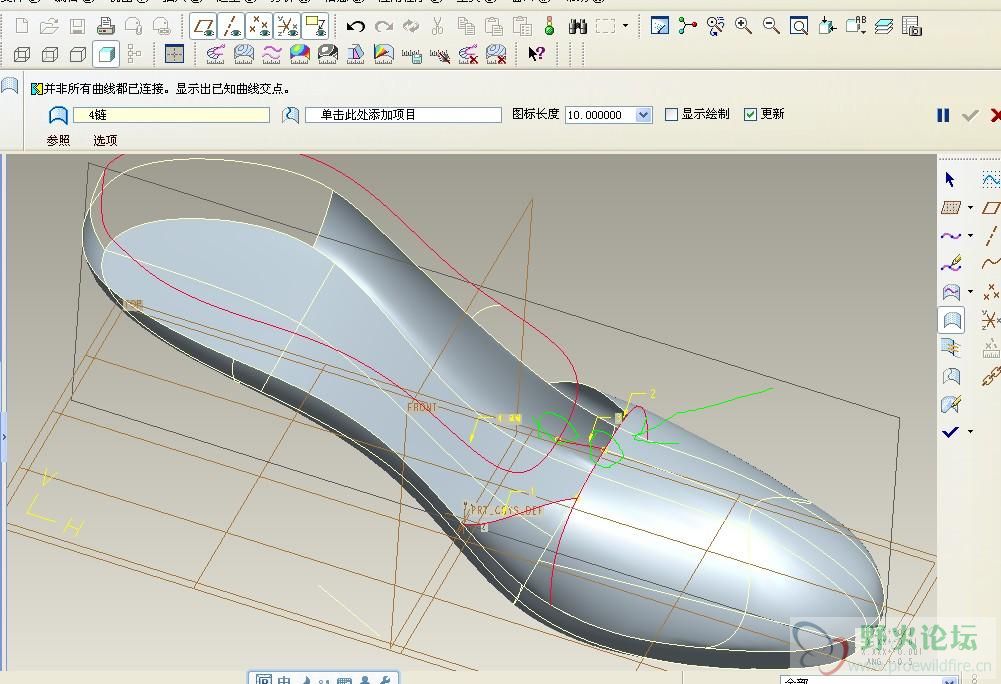This screenshot has width=1001, height=684.
Task: Switch to wireframe display style
Action: [x=22, y=54]
